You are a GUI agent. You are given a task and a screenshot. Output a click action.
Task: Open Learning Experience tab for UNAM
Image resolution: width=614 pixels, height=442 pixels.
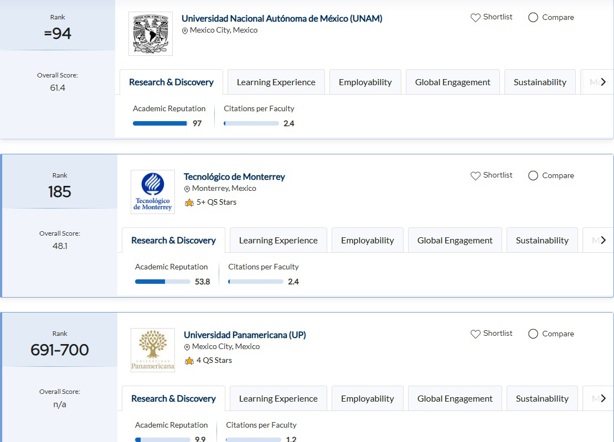(x=276, y=82)
